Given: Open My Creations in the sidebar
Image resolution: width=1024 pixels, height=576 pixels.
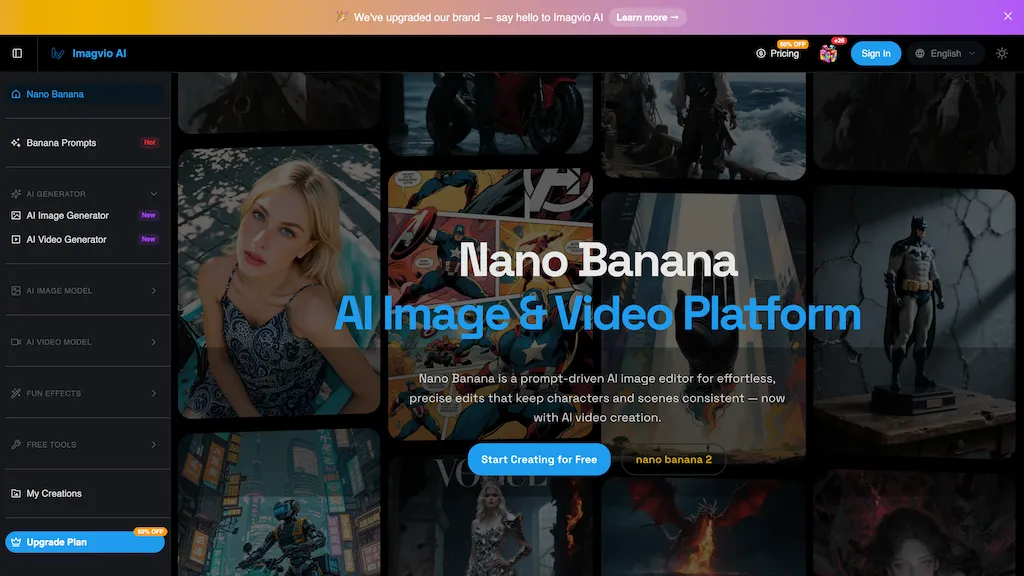Looking at the screenshot, I should click(85, 494).
